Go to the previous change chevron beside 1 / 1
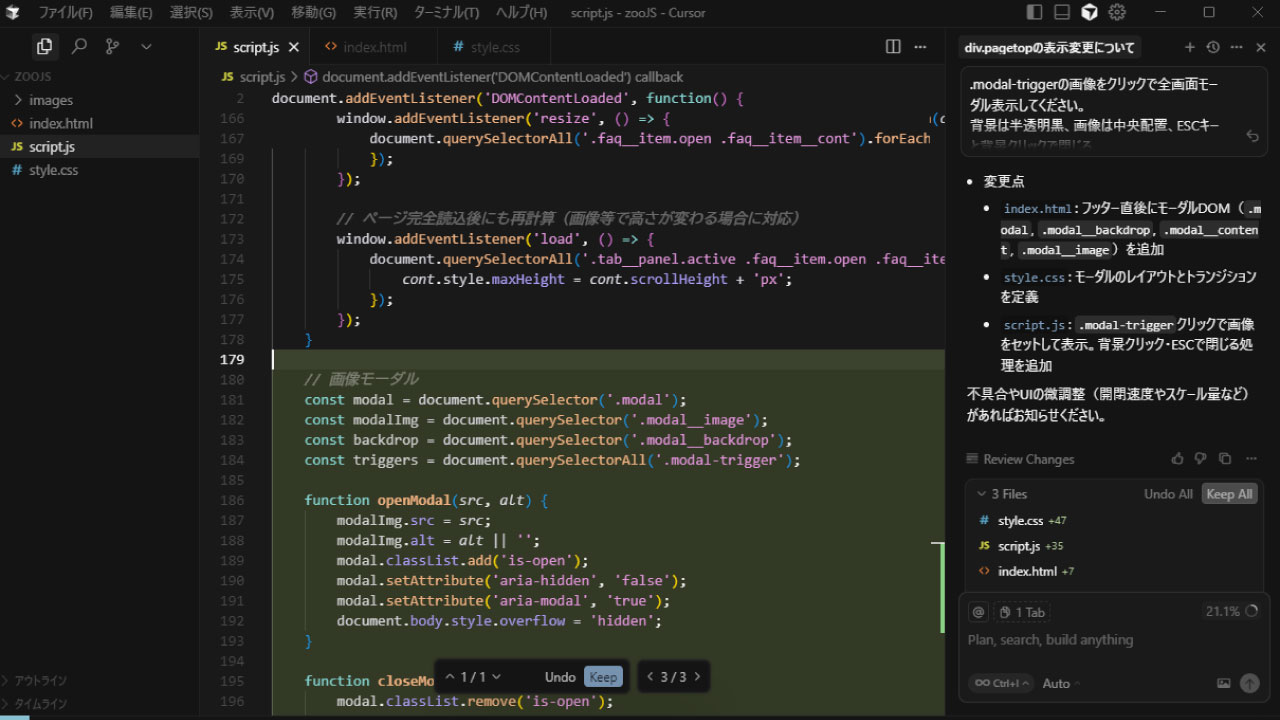 (x=450, y=677)
